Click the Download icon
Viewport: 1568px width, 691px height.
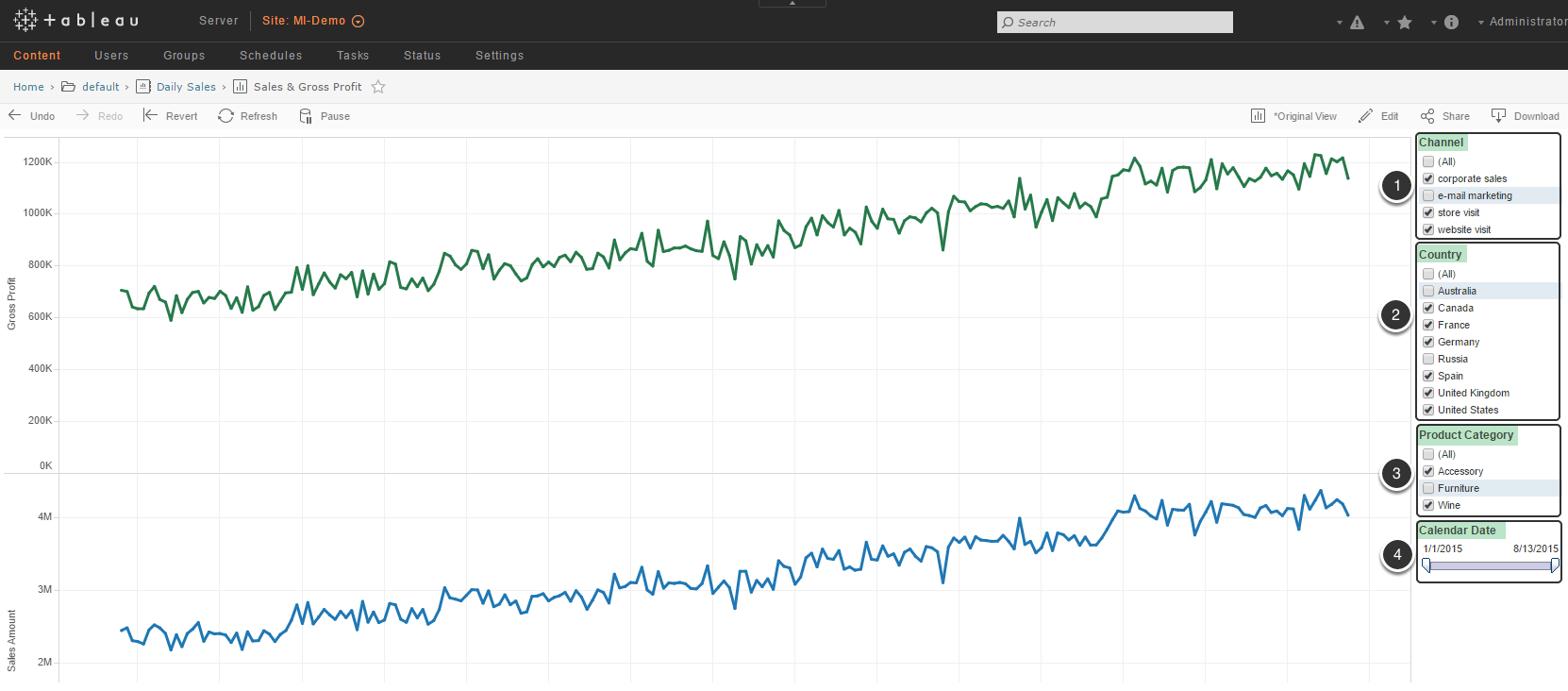(x=1498, y=115)
